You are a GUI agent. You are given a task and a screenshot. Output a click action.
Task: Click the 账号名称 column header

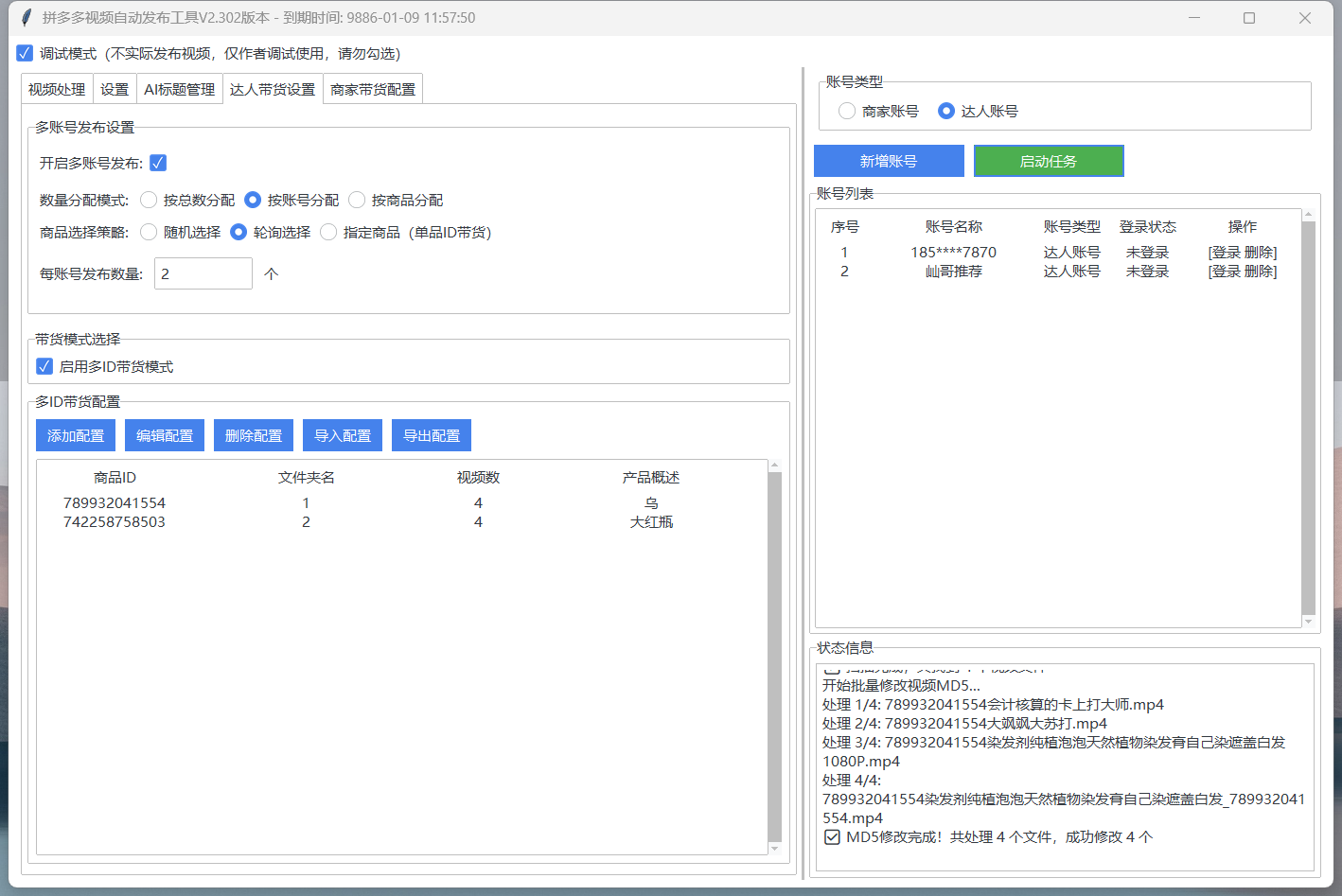point(954,227)
